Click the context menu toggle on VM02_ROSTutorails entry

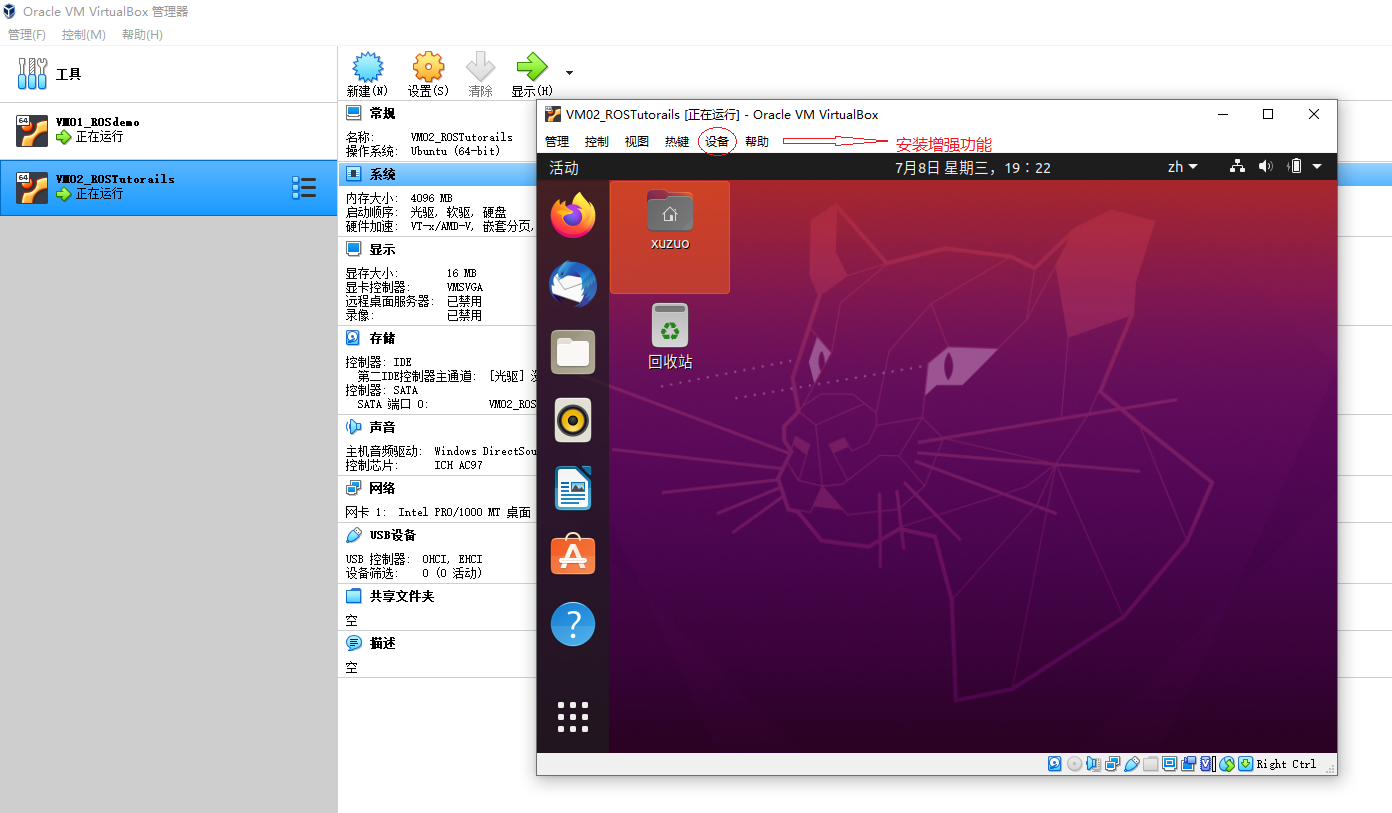(x=305, y=187)
